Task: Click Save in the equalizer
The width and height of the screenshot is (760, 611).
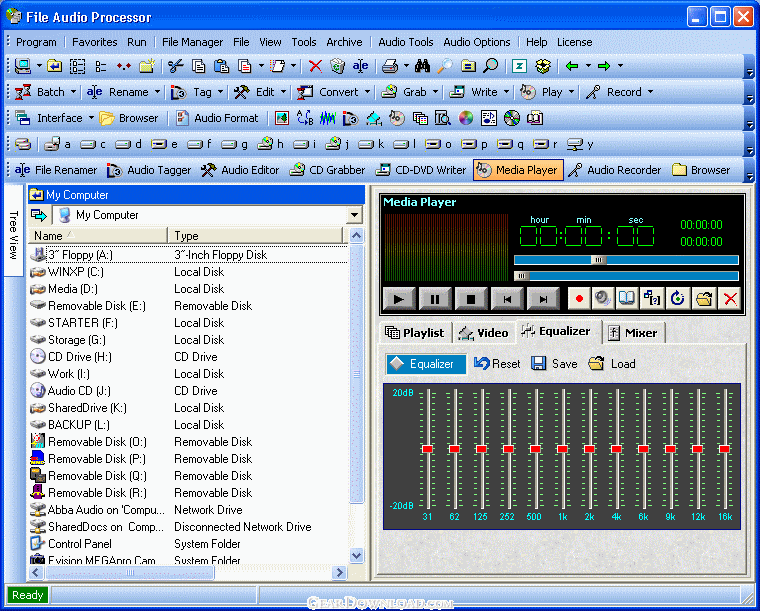Action: click(554, 364)
